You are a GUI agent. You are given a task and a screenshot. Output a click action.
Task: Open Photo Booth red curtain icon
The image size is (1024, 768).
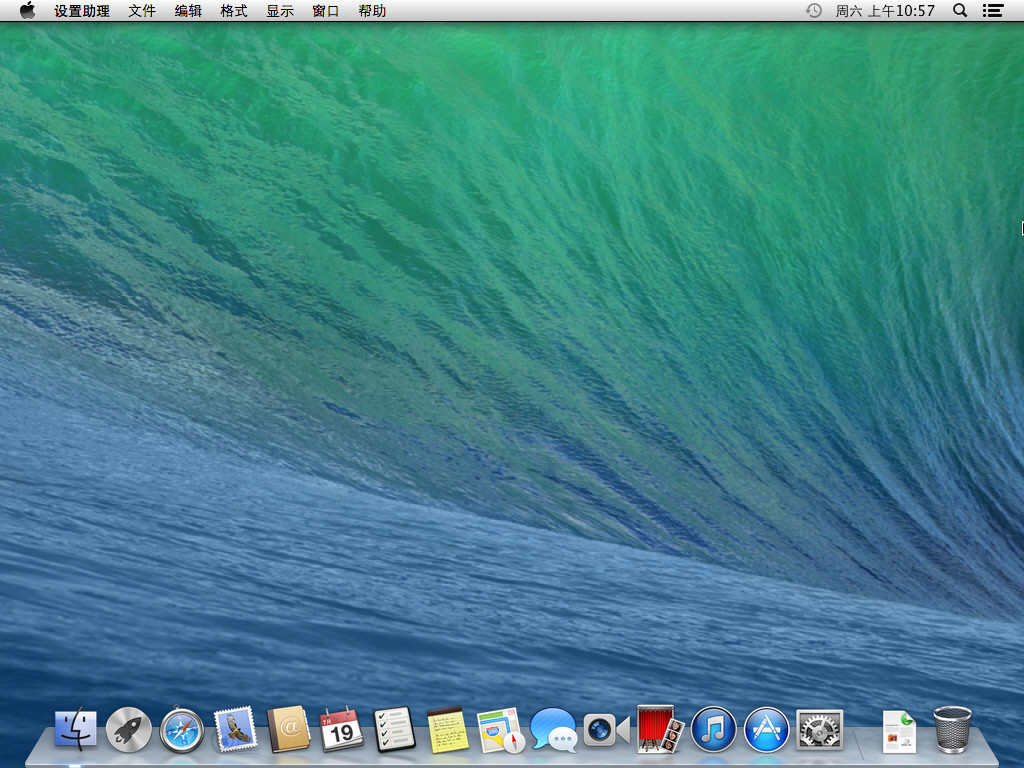pos(660,729)
